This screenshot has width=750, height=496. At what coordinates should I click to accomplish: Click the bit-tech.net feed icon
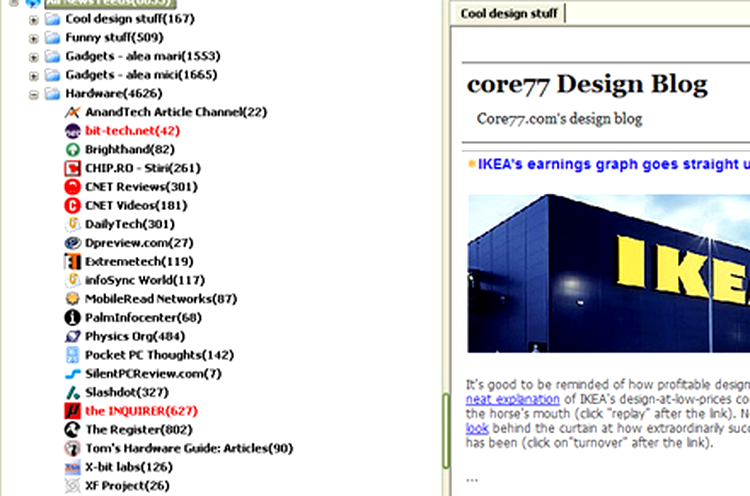click(72, 131)
